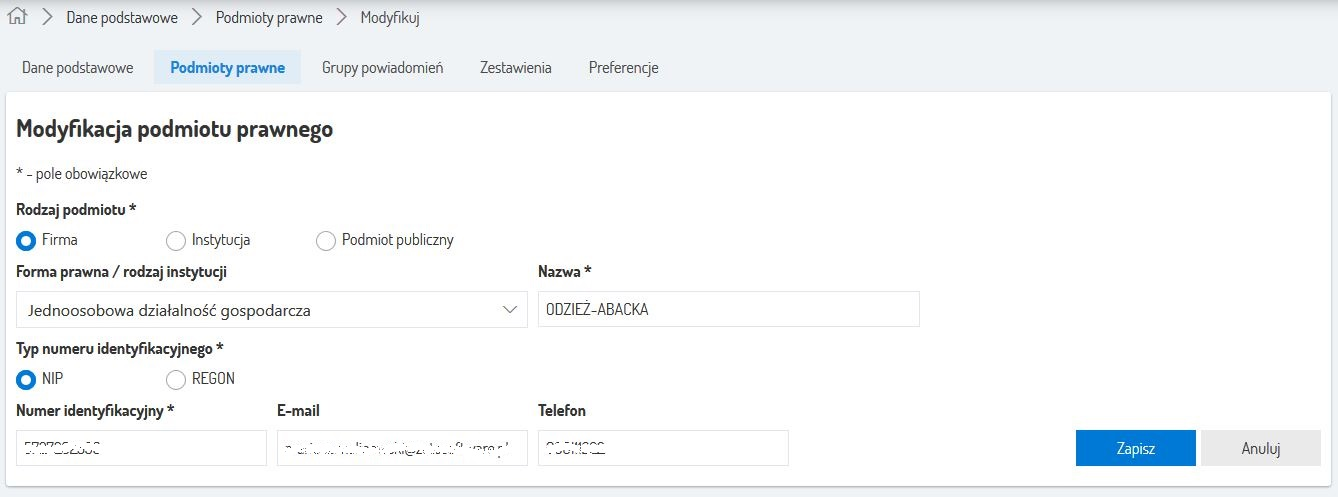Screen dimensions: 1338x497
Task: Click the home icon in the breadcrumb
Action: click(x=17, y=17)
